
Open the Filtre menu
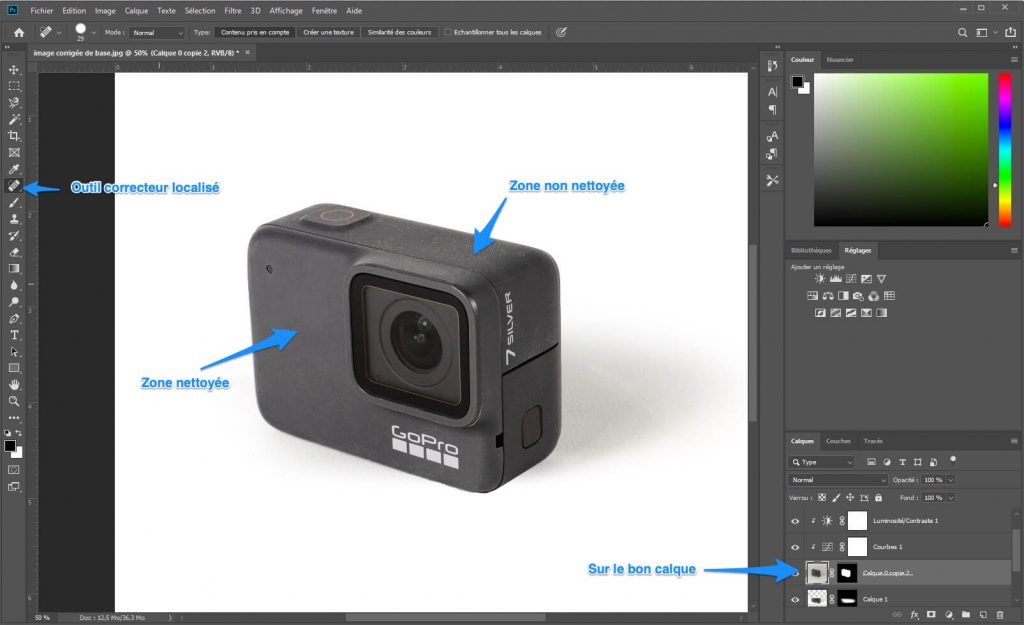pos(232,10)
